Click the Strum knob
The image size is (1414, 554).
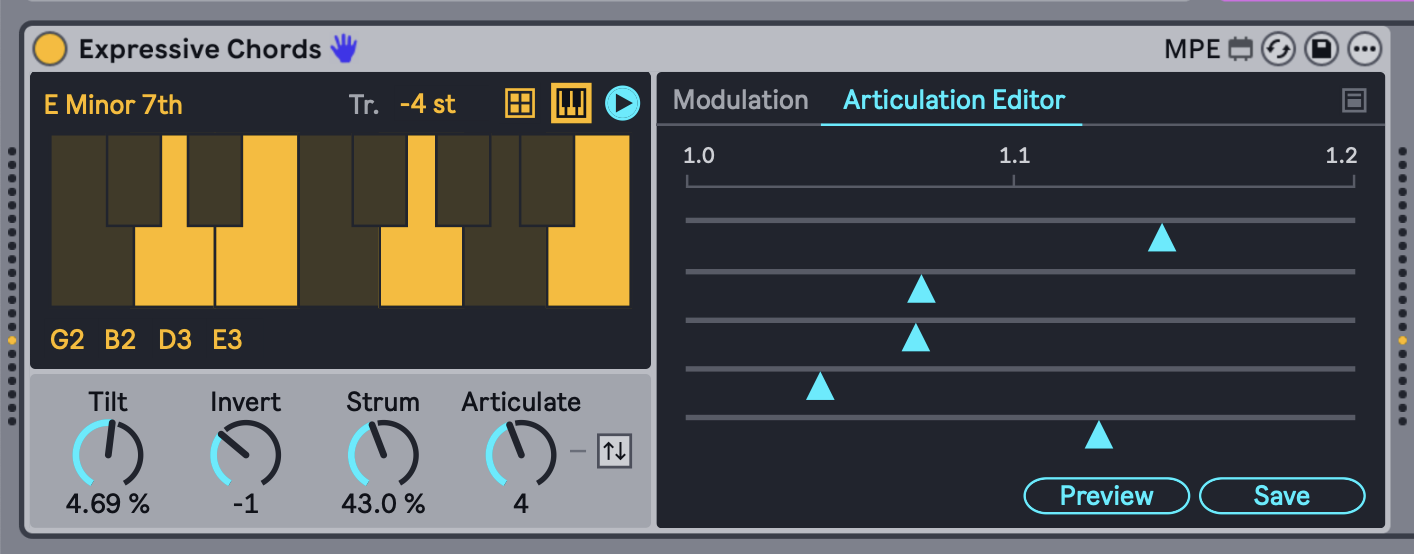pos(383,454)
